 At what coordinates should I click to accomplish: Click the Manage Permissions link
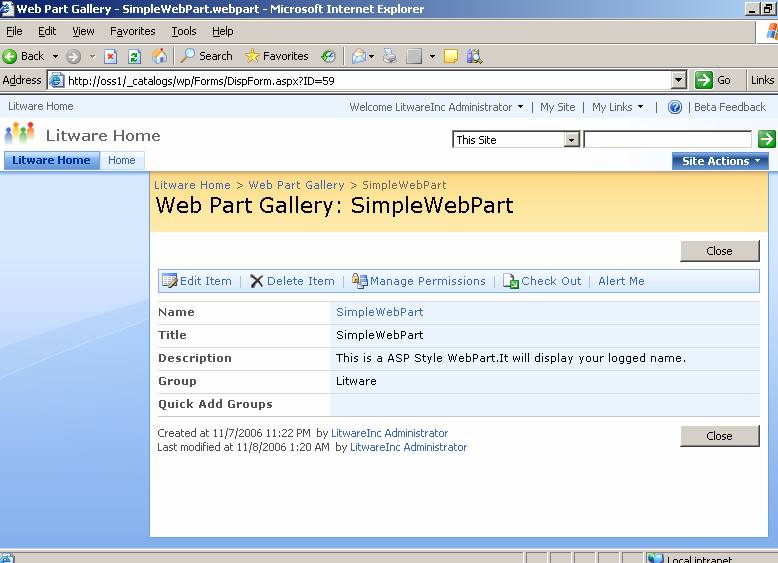[428, 281]
